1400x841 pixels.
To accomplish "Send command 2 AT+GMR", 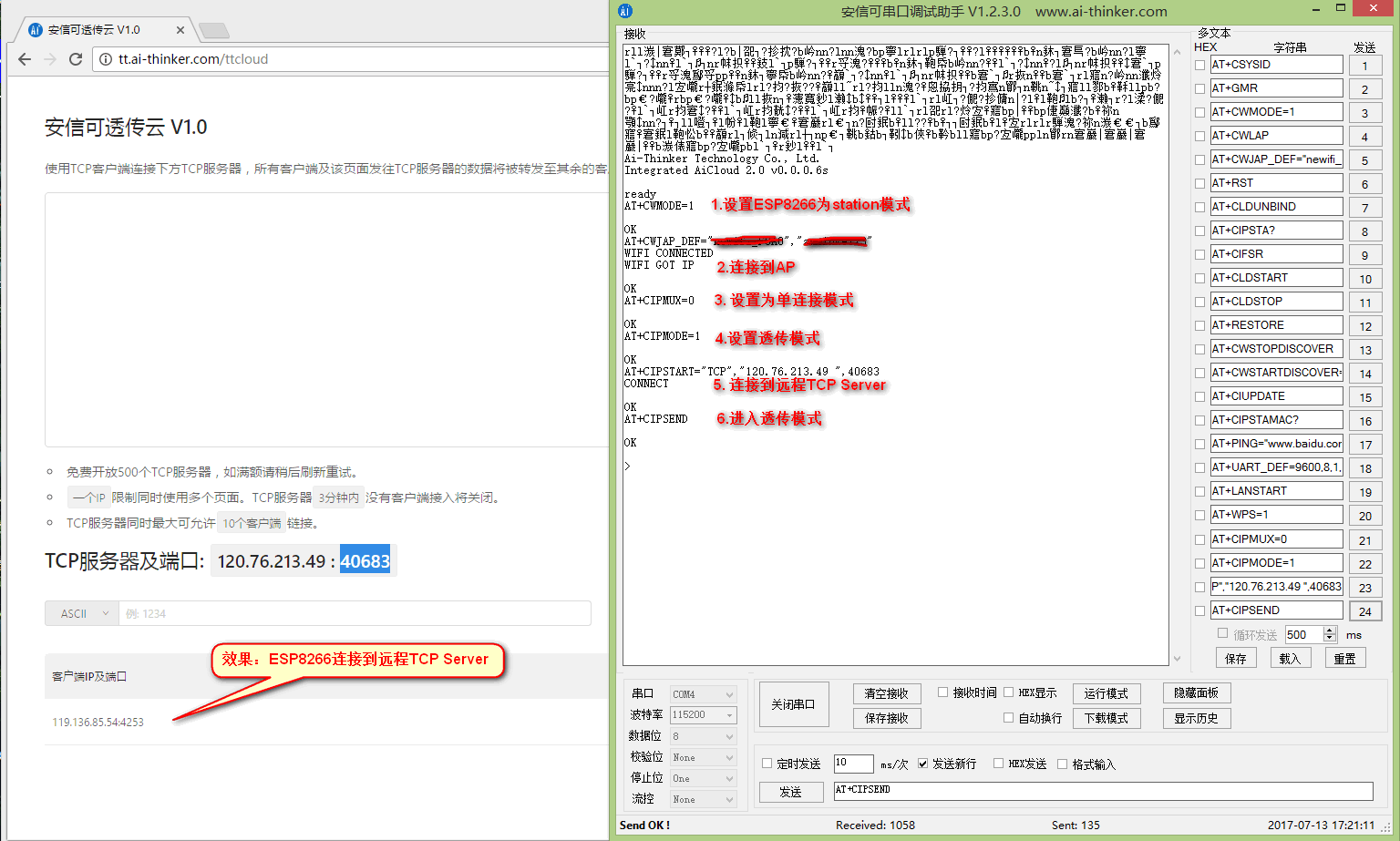I will coord(1364,89).
